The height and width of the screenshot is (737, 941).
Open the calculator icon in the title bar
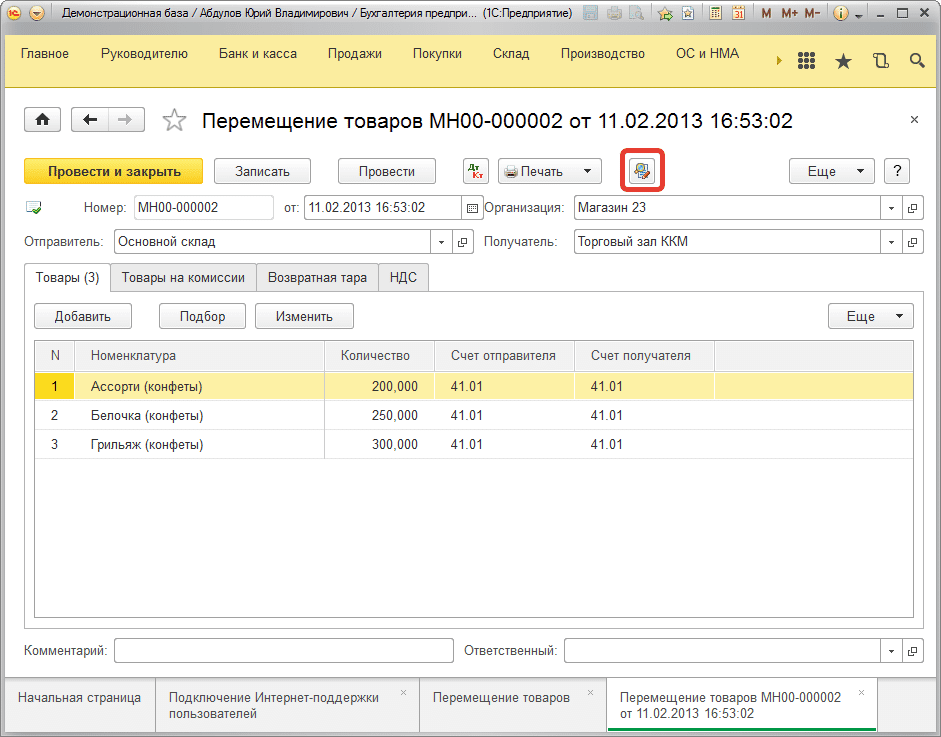tap(716, 14)
